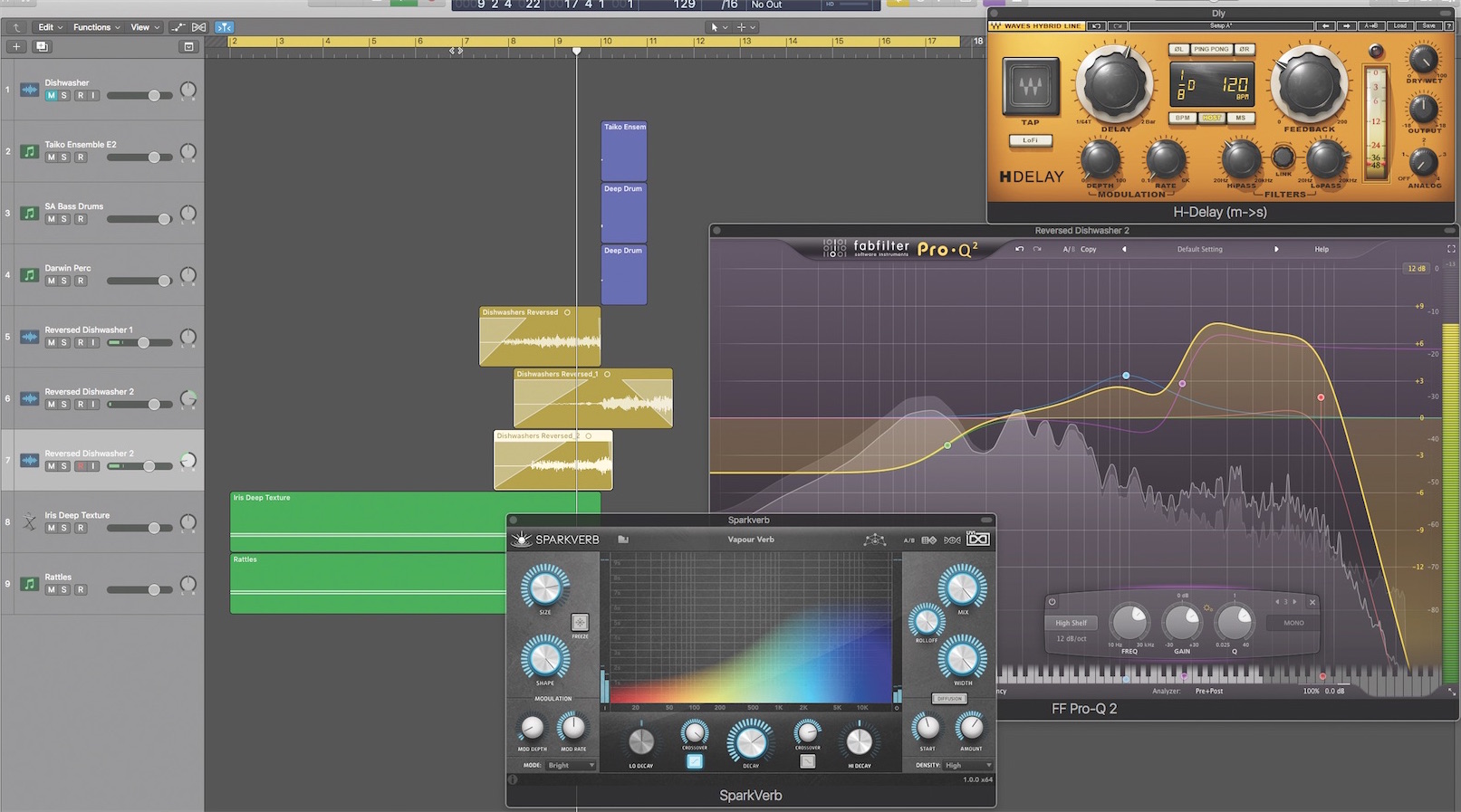Open the Pro-Q 2 slope 12 dB/oct dropdown

tap(1072, 639)
